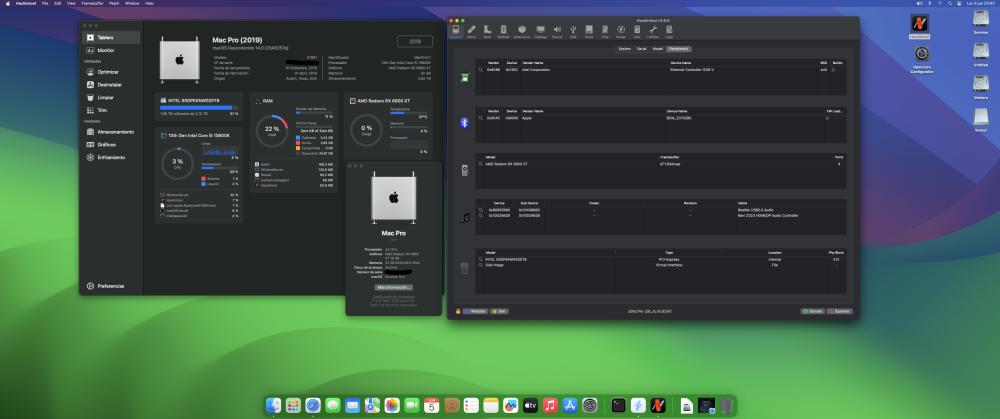Open the Framebuffer menu in menu bar
Screen dimensions: 1000x419
[x=93, y=3]
